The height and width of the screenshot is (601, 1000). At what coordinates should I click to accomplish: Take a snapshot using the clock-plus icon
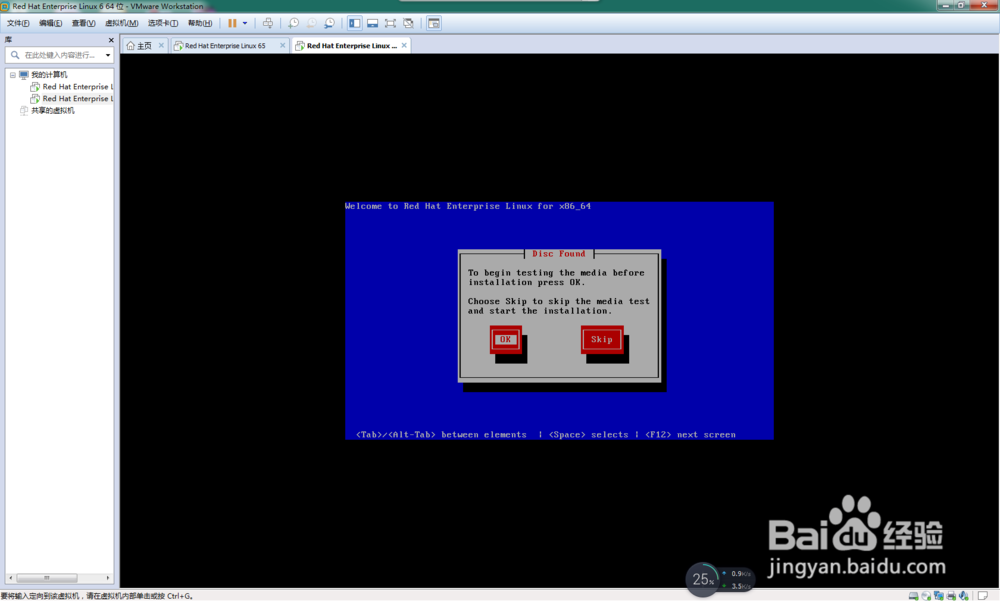pyautogui.click(x=293, y=23)
